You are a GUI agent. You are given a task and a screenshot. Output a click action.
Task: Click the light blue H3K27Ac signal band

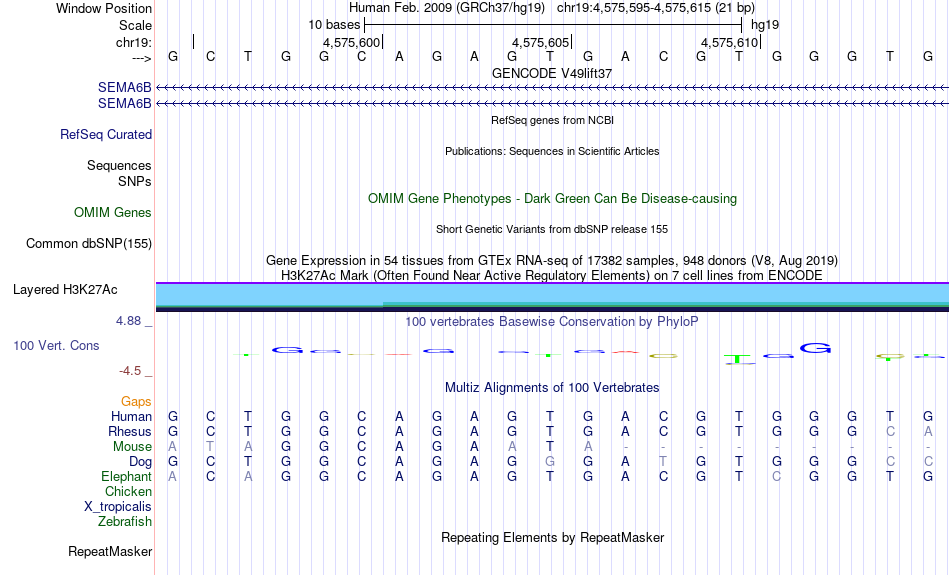[x=552, y=293]
